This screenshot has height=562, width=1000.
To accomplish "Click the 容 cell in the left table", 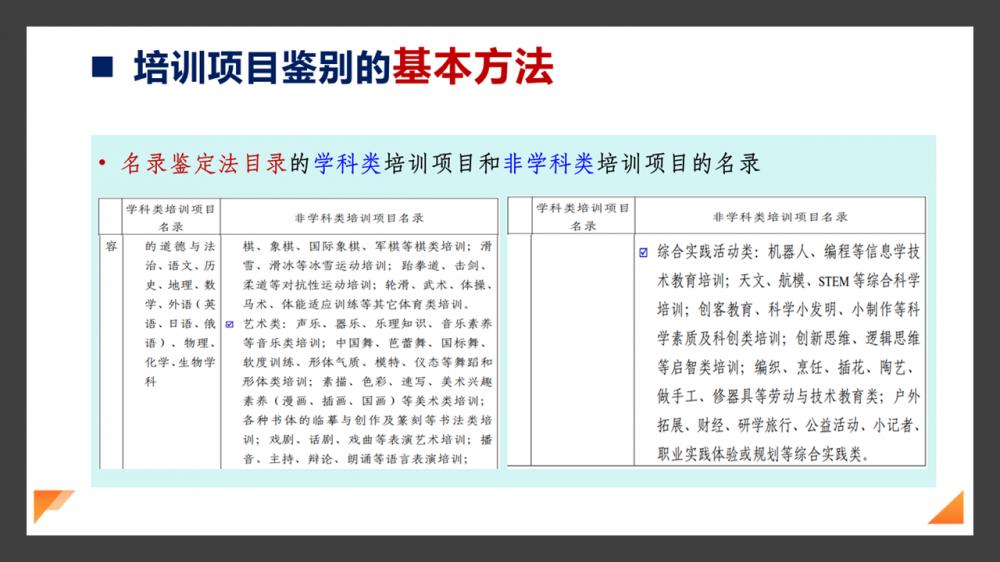I will [x=110, y=245].
